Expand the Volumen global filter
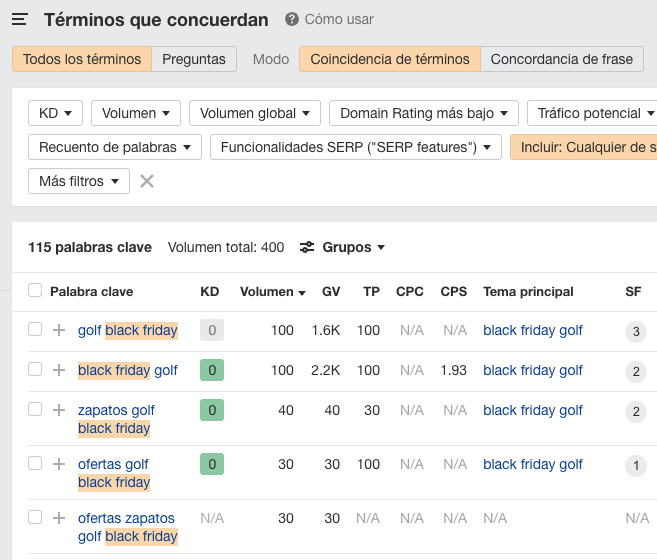The image size is (657, 560). (255, 113)
